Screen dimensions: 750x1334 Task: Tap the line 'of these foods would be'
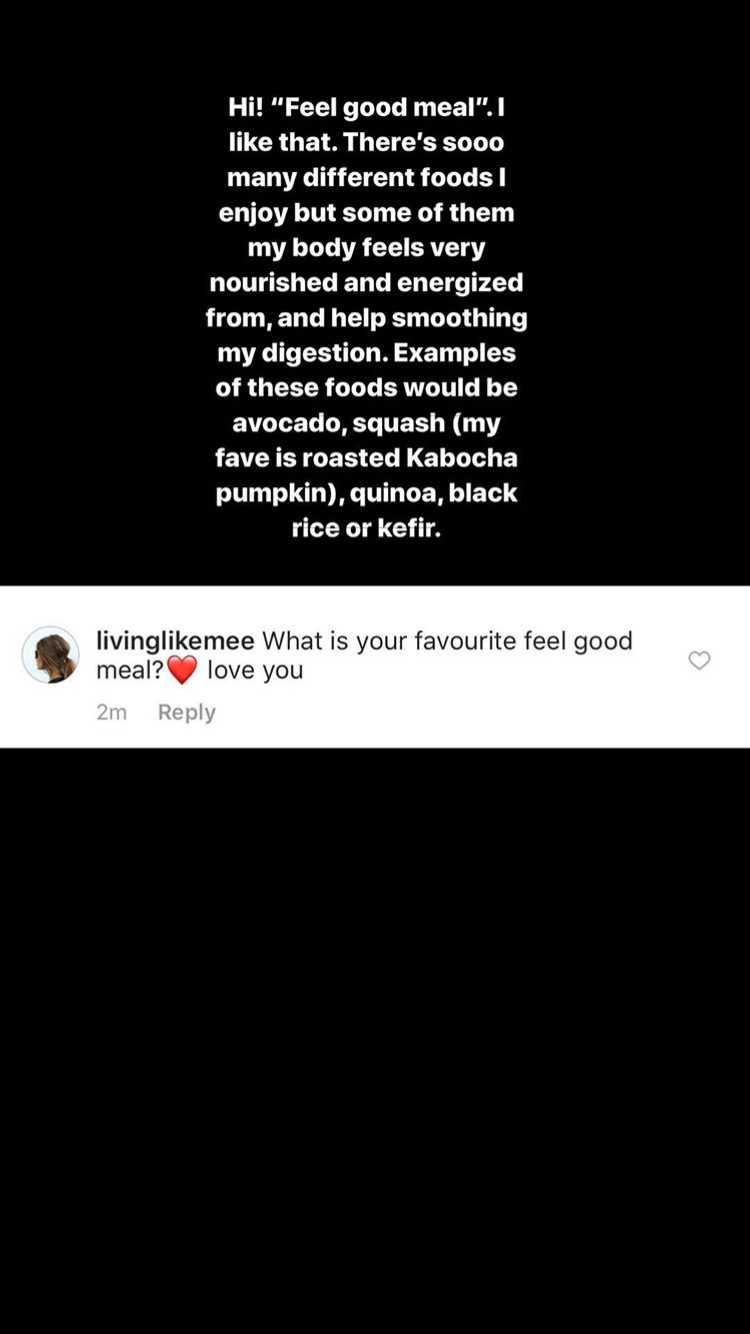pos(366,387)
